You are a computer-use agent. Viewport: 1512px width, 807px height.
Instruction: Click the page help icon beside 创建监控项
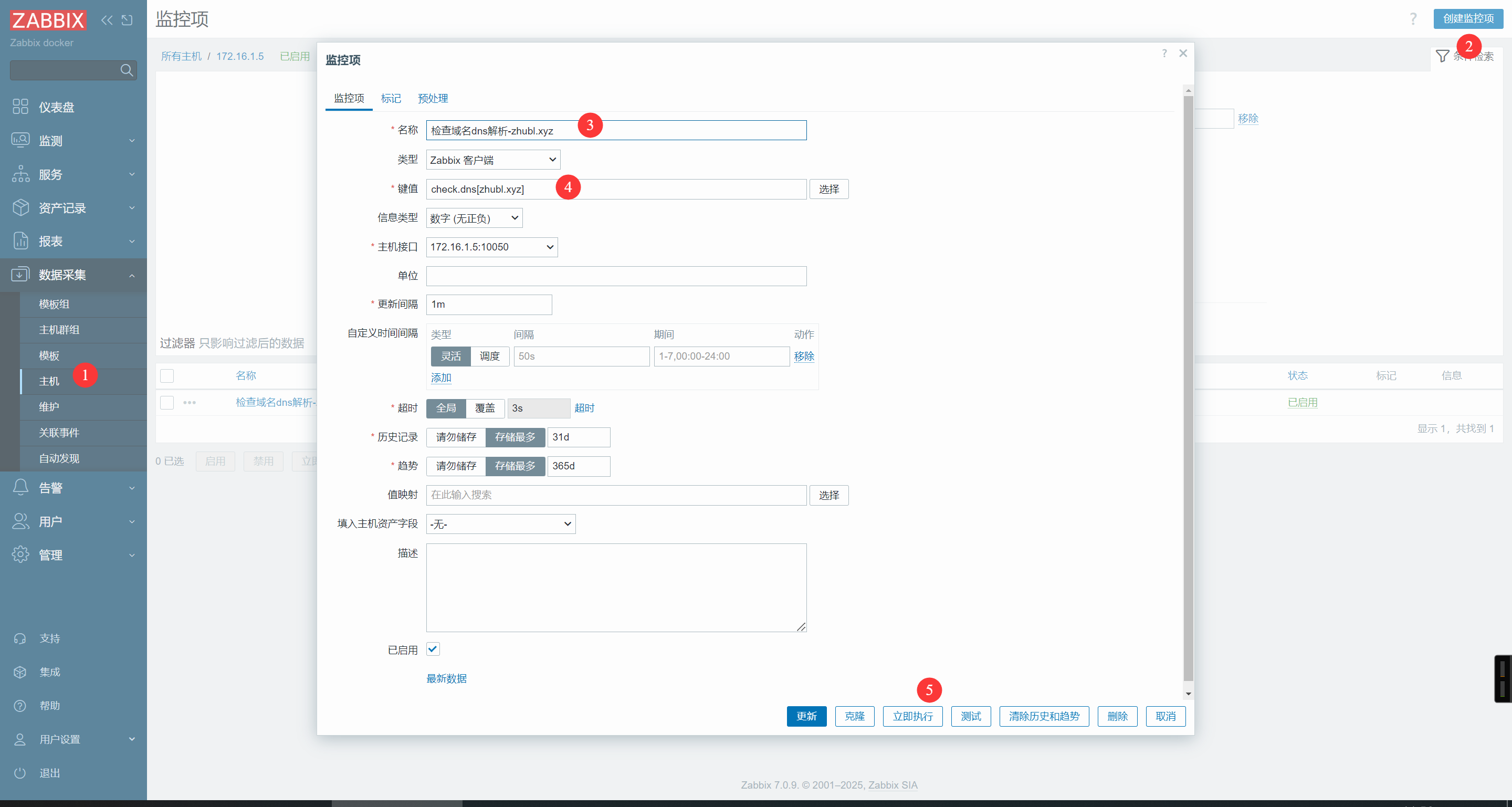coord(1413,19)
